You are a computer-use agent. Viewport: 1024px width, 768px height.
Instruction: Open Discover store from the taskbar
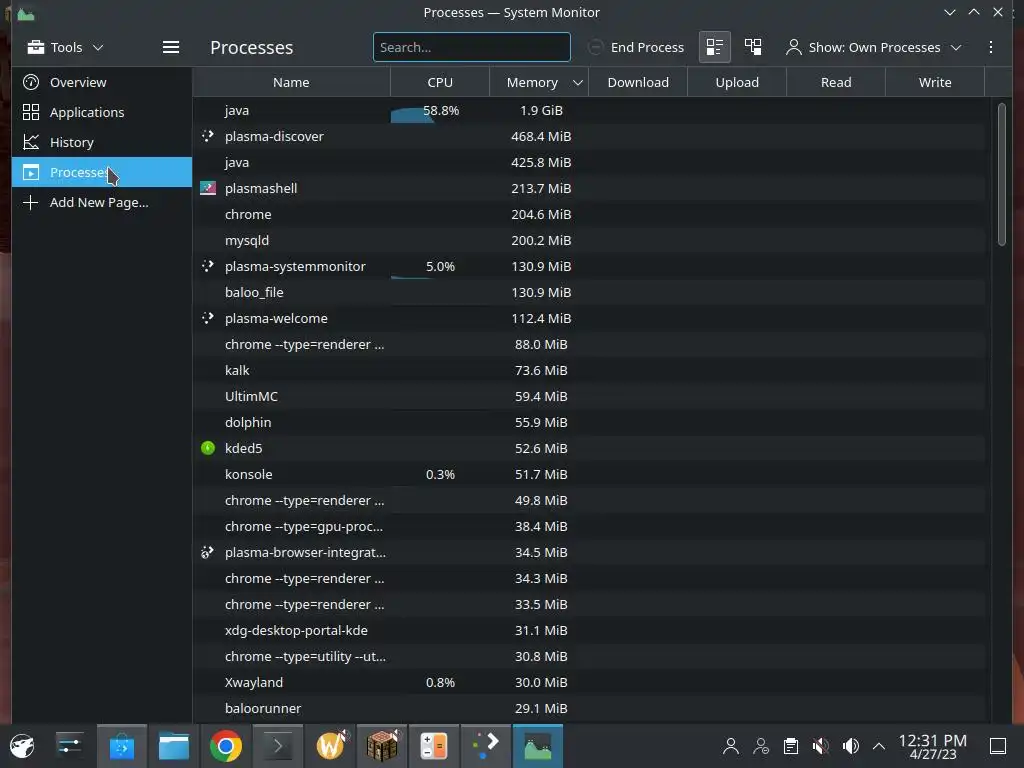(121, 746)
